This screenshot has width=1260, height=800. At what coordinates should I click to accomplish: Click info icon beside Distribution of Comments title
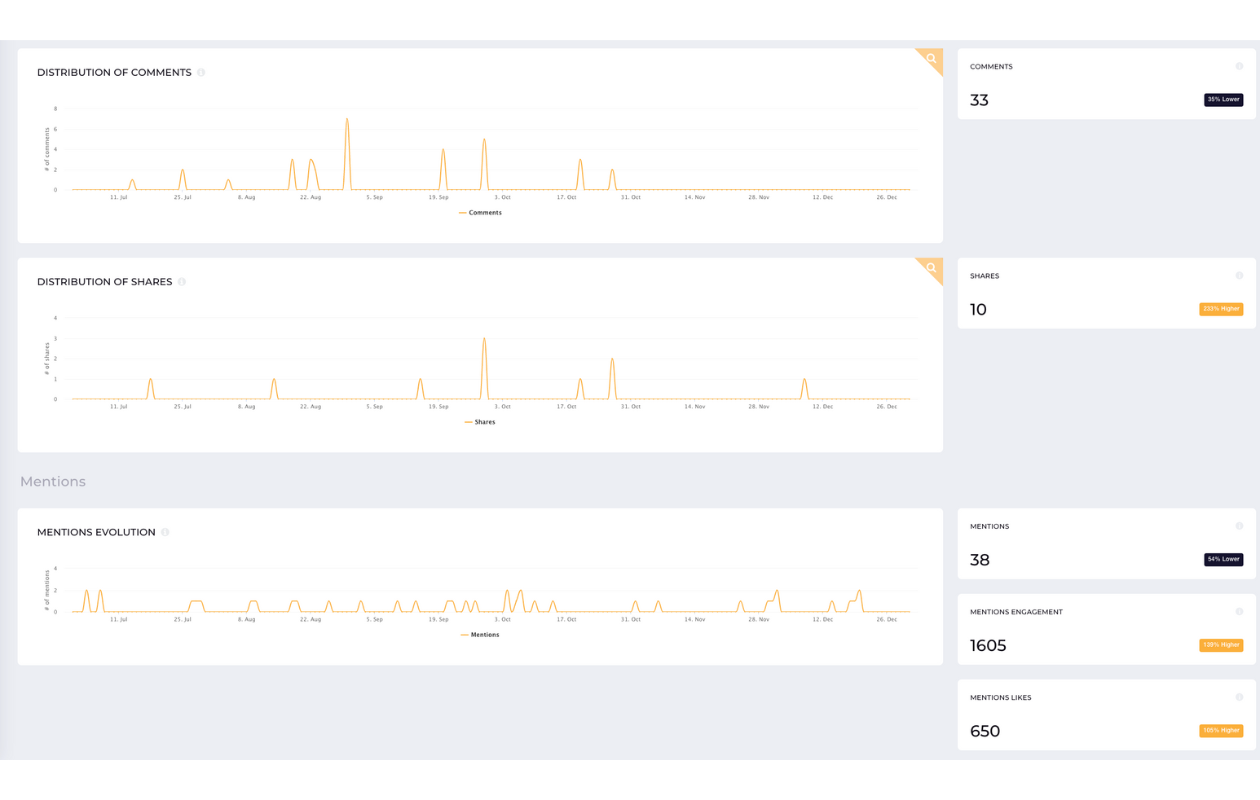201,73
